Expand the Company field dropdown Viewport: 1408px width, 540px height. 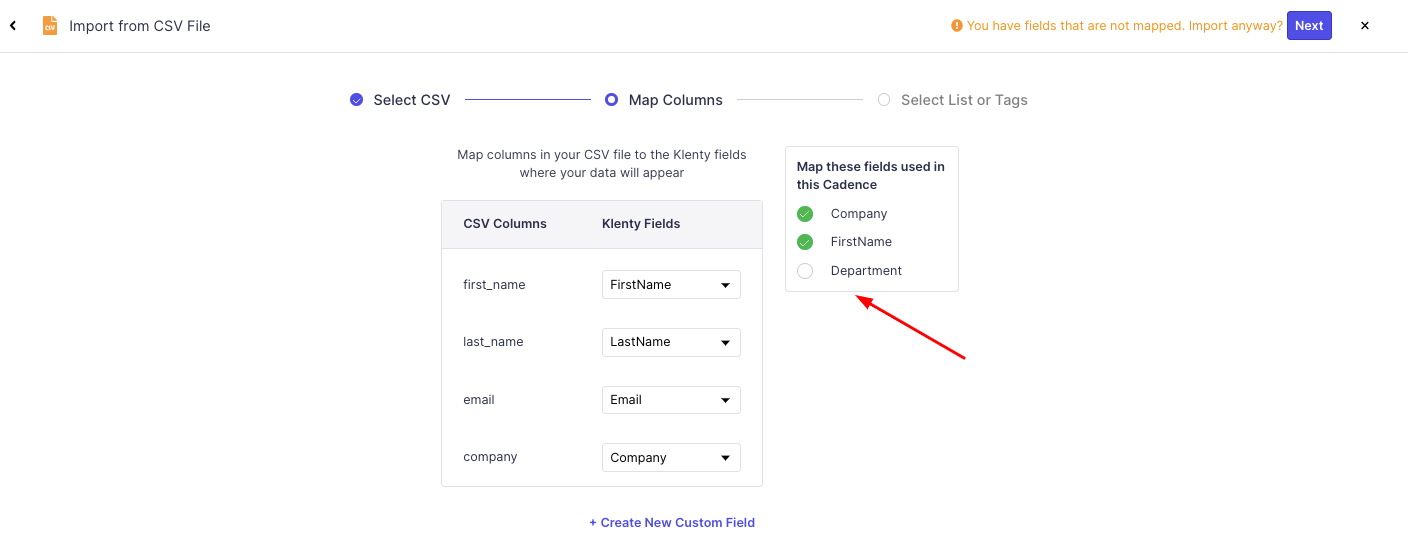tap(671, 458)
